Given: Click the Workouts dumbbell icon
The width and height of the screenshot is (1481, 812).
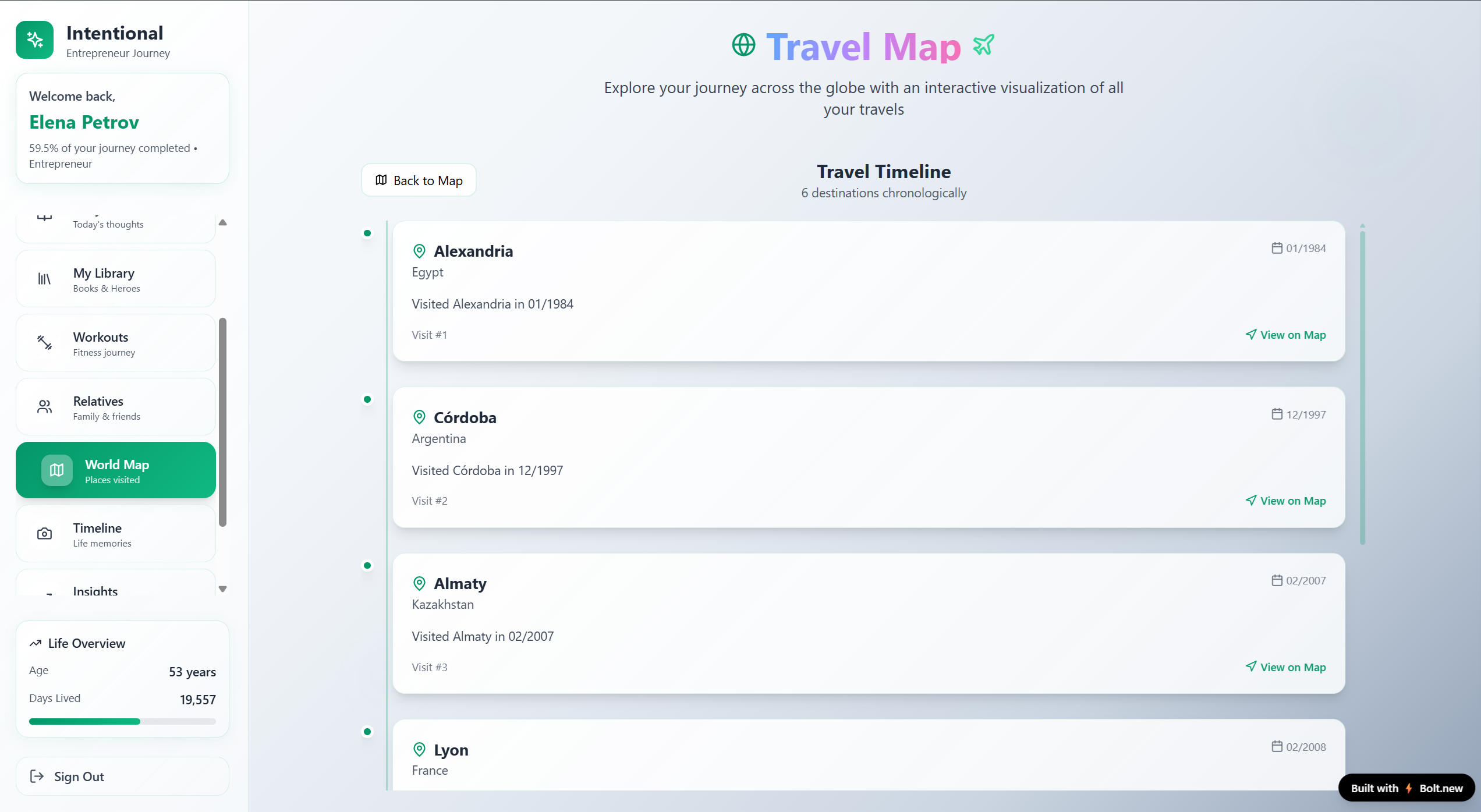Looking at the screenshot, I should click(x=45, y=343).
